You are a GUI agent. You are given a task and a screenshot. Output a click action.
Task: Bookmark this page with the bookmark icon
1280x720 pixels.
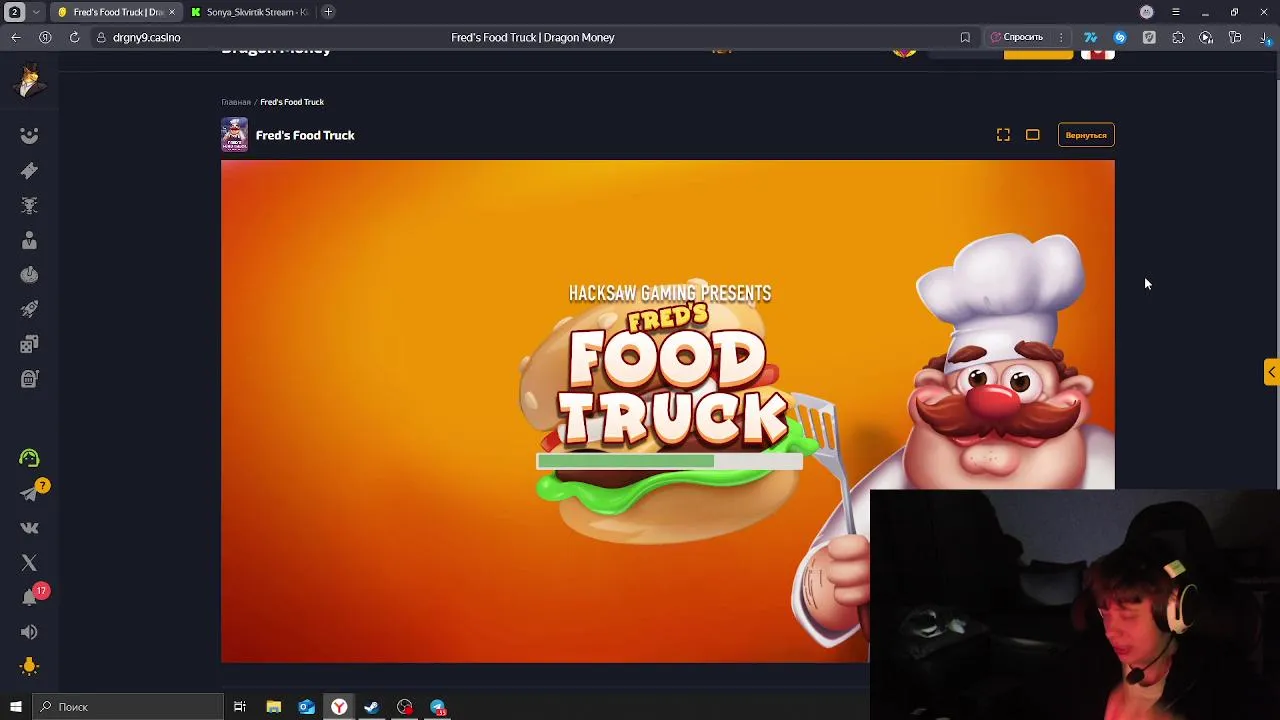tap(965, 37)
